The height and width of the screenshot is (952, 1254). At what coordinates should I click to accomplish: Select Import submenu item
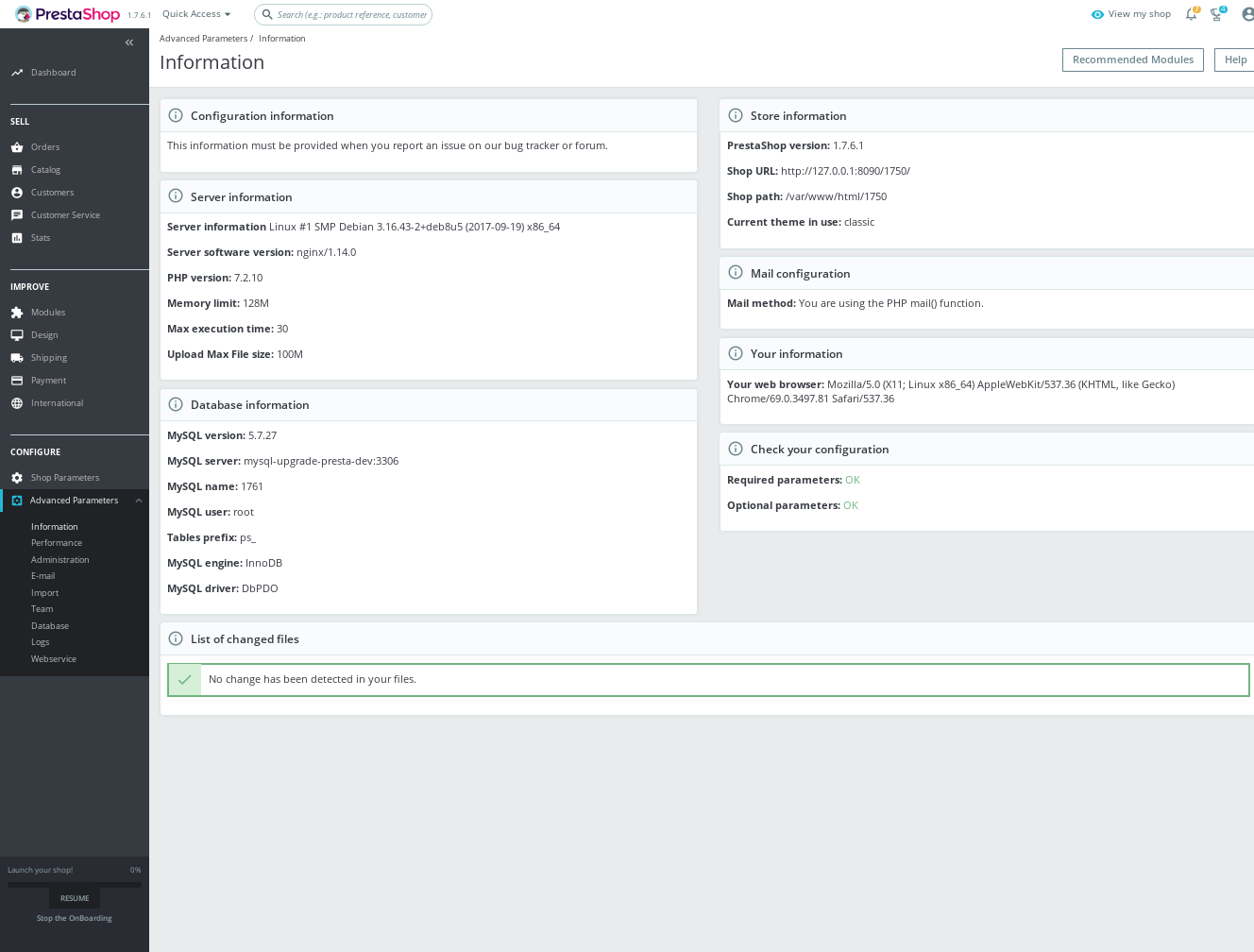click(45, 593)
